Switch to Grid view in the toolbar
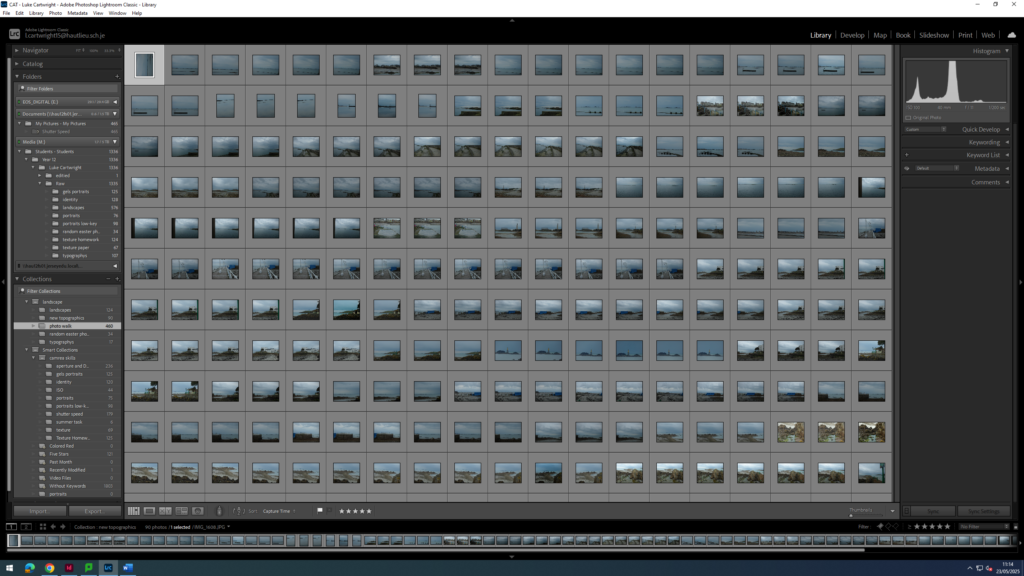1024x576 pixels. click(x=134, y=511)
